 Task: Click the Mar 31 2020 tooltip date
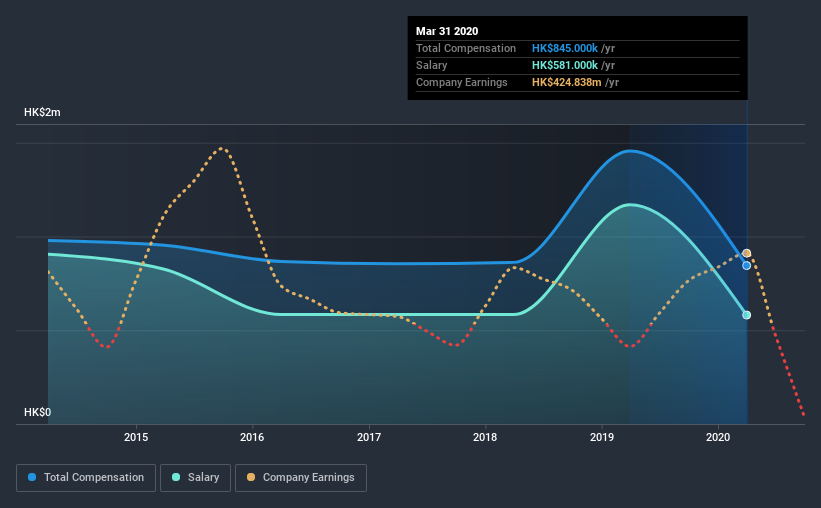point(447,31)
